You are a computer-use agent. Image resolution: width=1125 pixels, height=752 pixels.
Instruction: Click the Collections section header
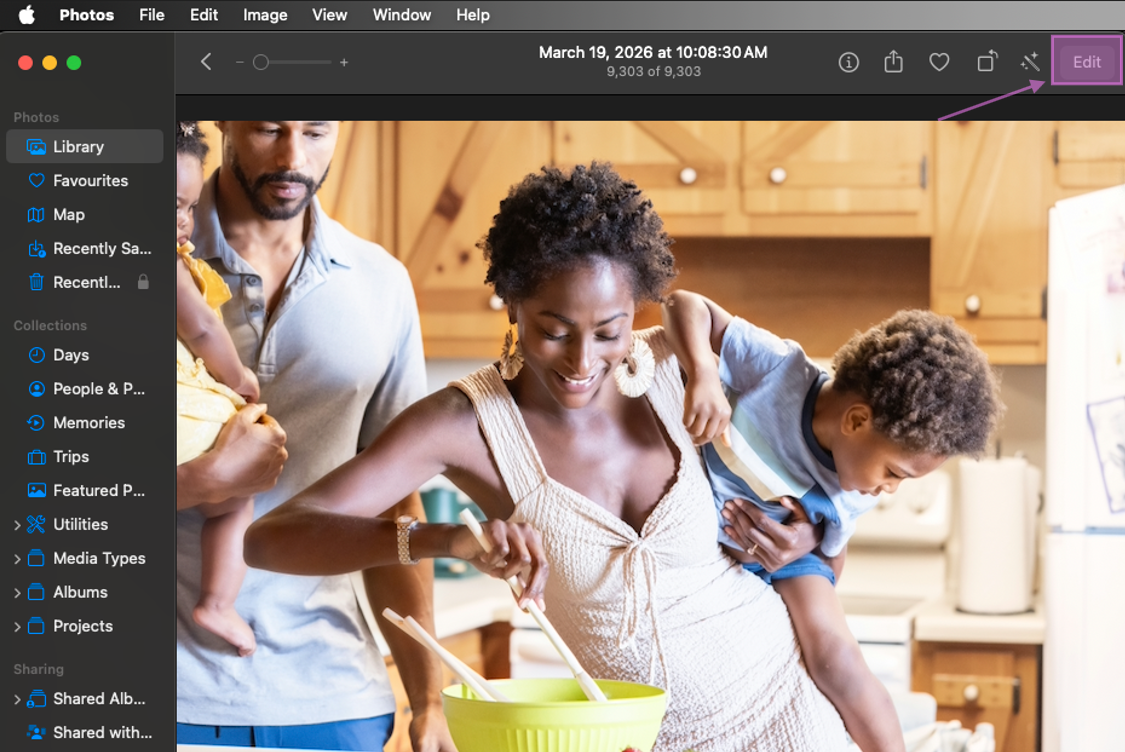click(x=50, y=325)
